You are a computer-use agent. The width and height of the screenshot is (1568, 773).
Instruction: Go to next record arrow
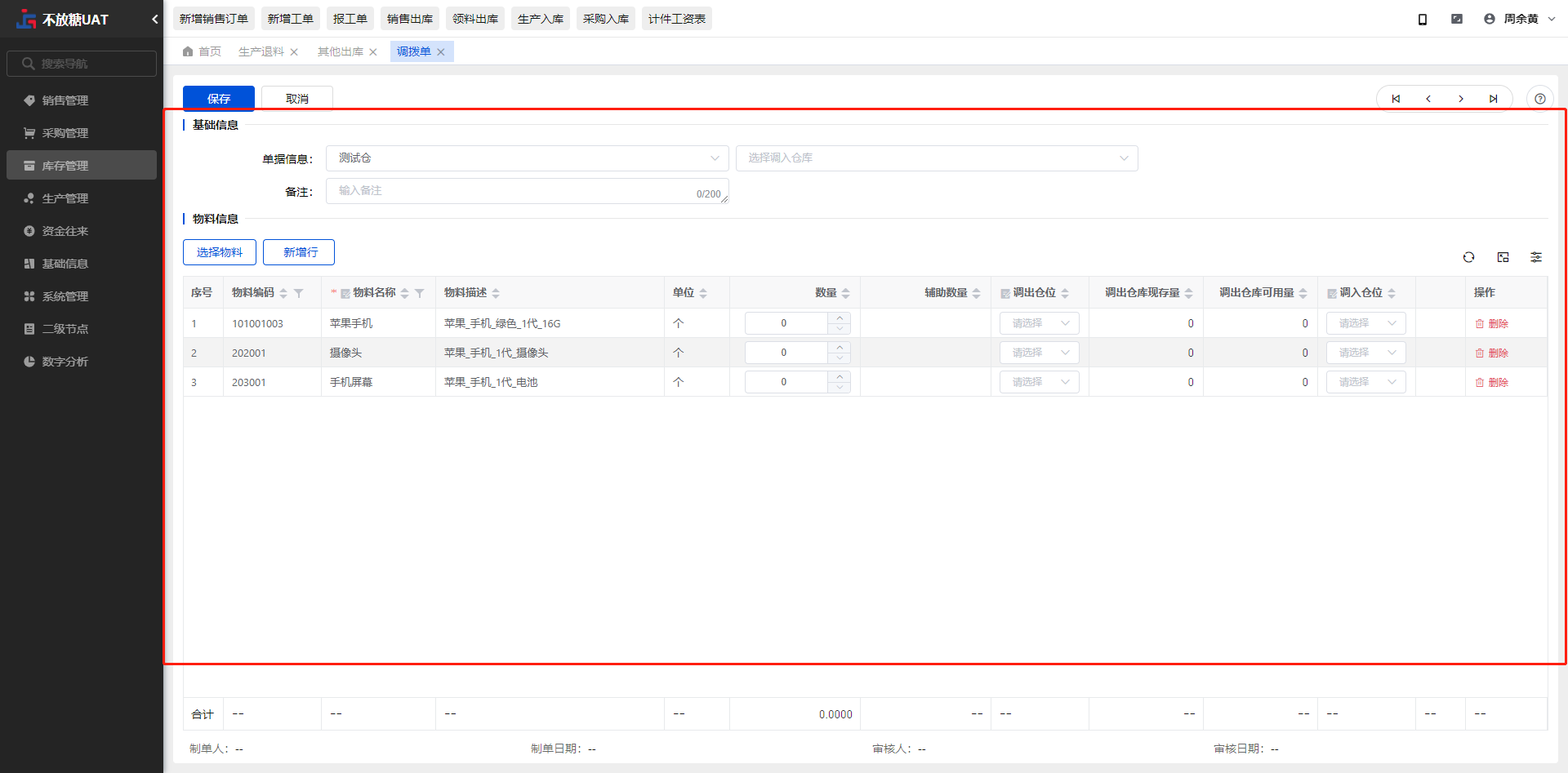point(1461,99)
